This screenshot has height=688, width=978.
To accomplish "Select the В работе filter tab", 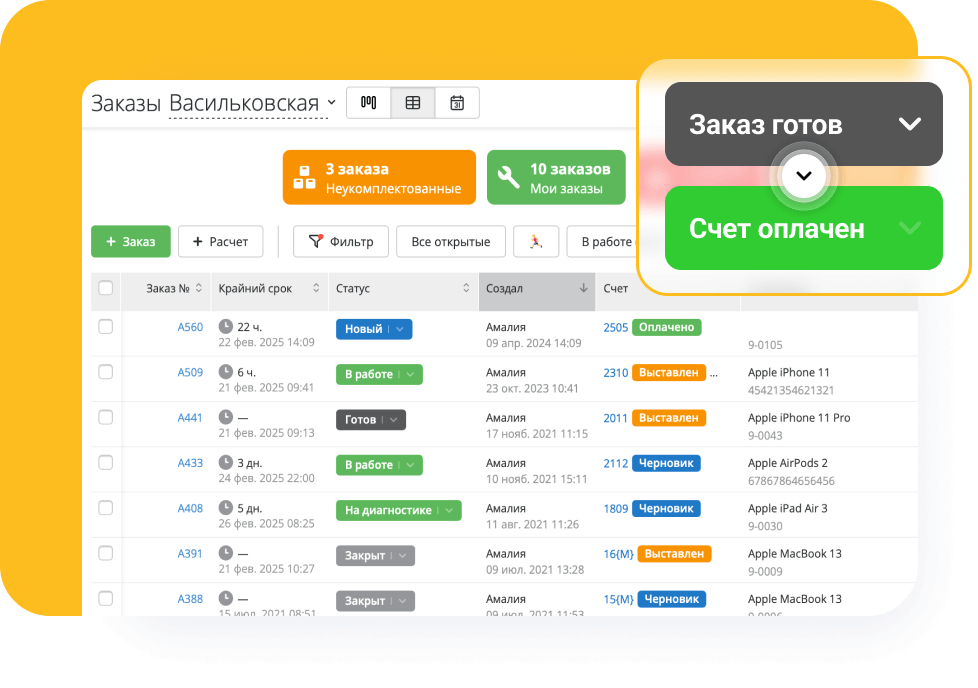I will click(607, 241).
